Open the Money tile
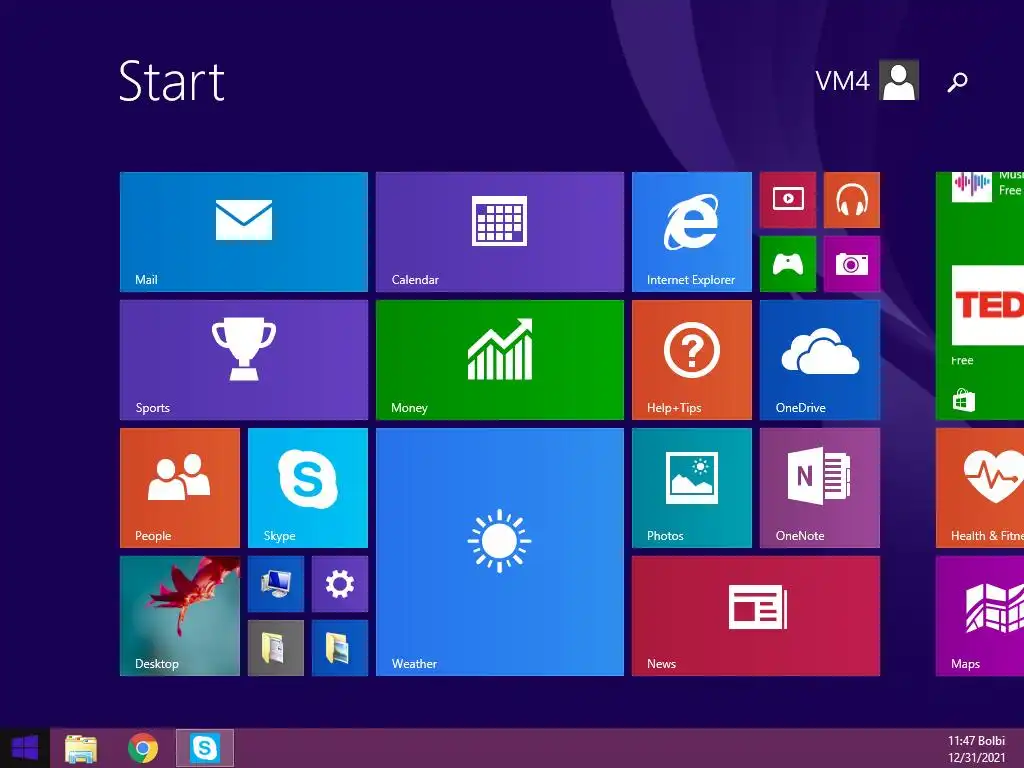 tap(500, 360)
